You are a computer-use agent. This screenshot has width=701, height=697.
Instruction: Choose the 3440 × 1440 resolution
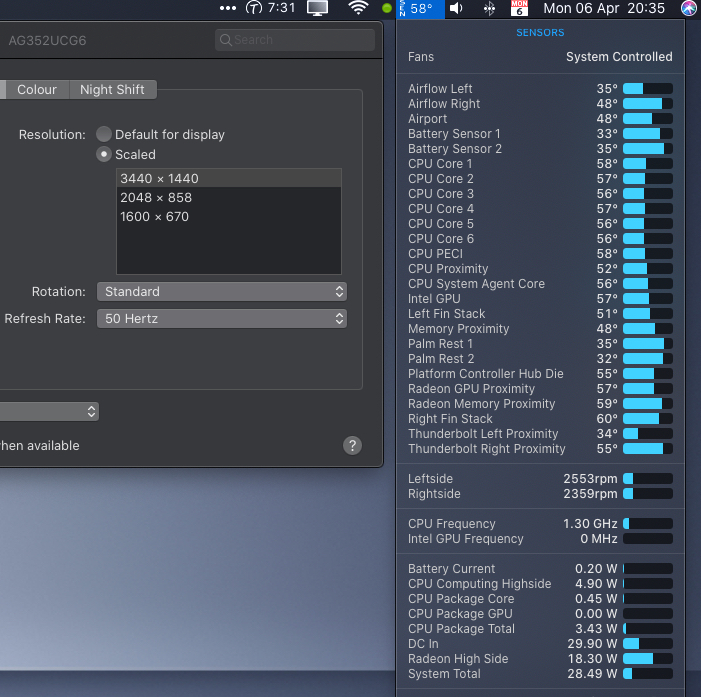[229, 178]
